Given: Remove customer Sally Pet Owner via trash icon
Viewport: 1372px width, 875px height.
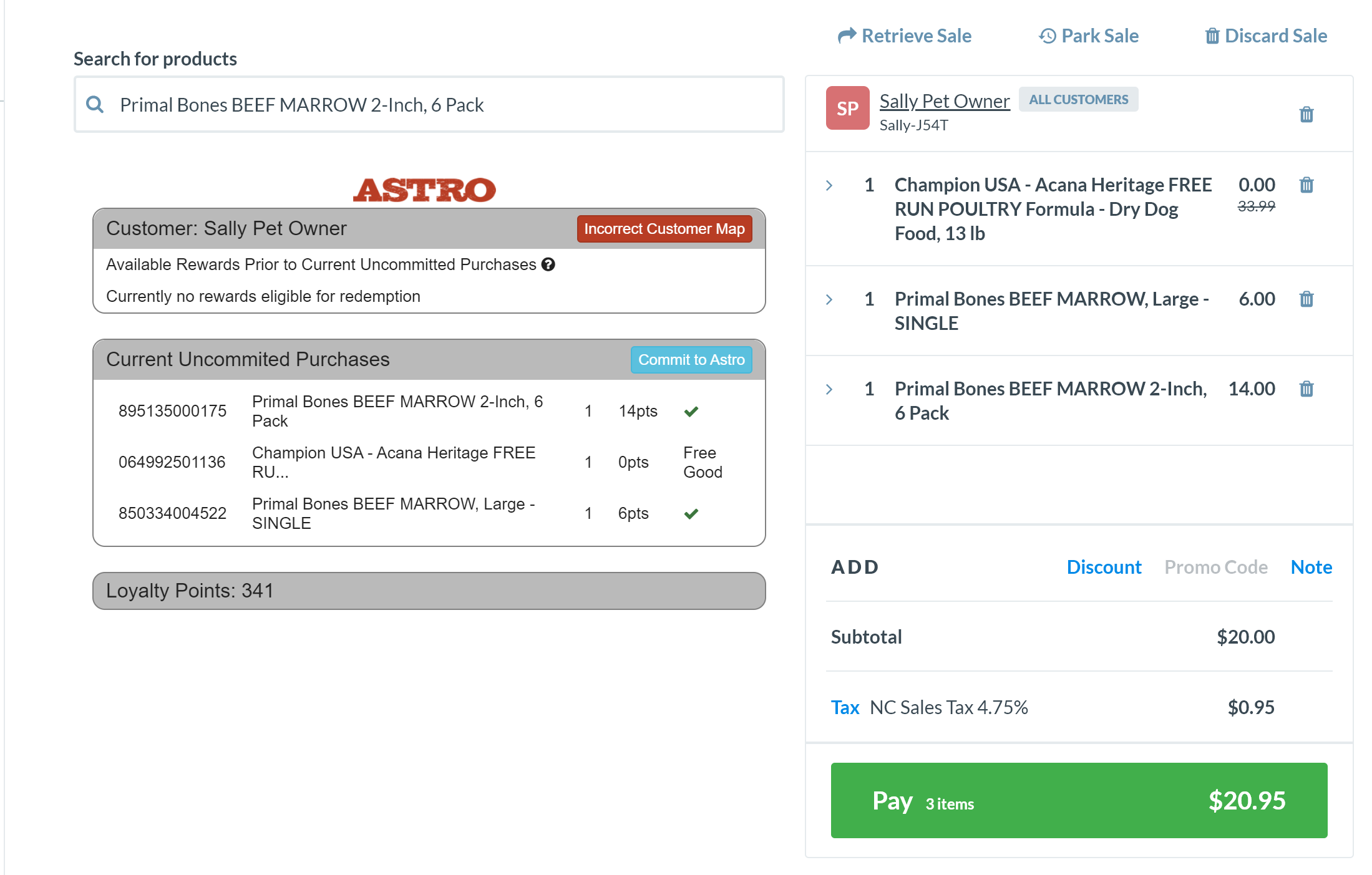Looking at the screenshot, I should point(1306,114).
